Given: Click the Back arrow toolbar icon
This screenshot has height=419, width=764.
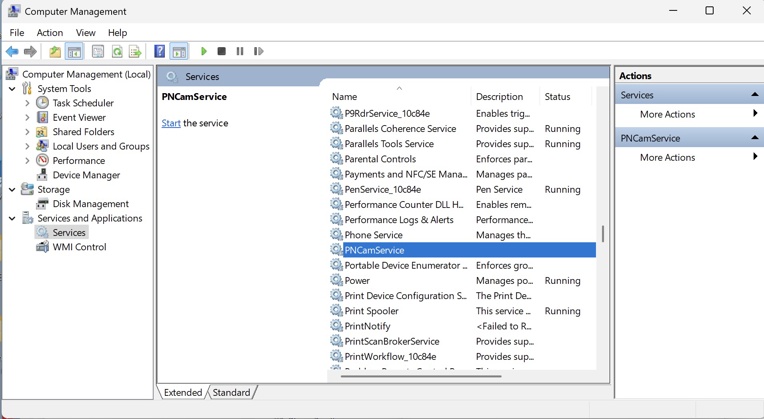Looking at the screenshot, I should [x=12, y=51].
